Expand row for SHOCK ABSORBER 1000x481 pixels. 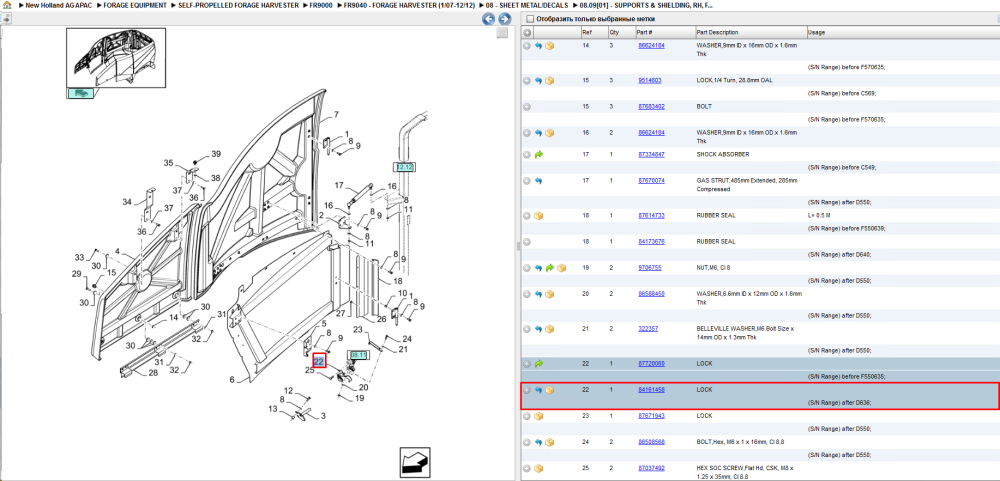coord(527,154)
